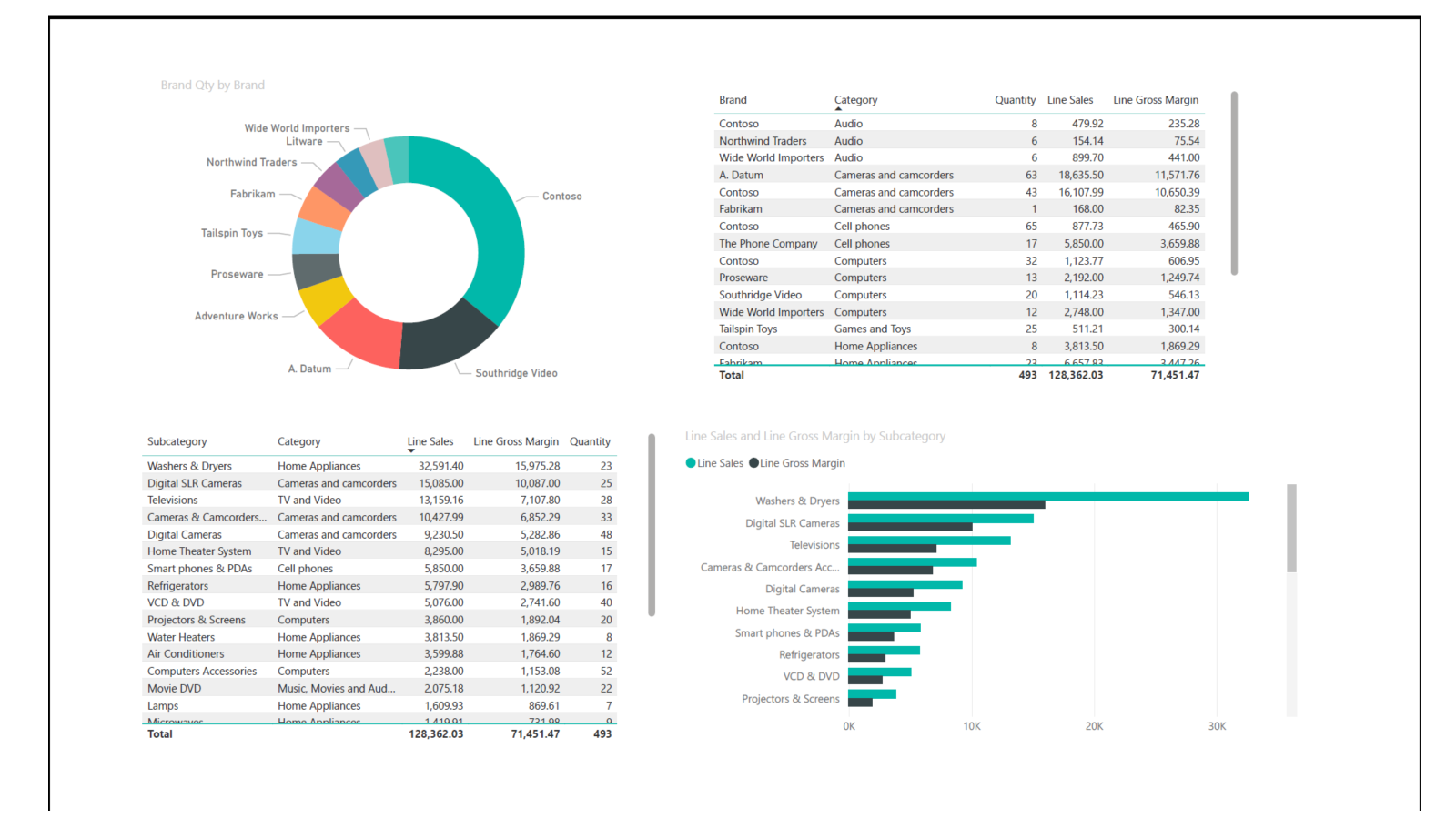Click the 'Southridge Video' brand cell

point(760,295)
